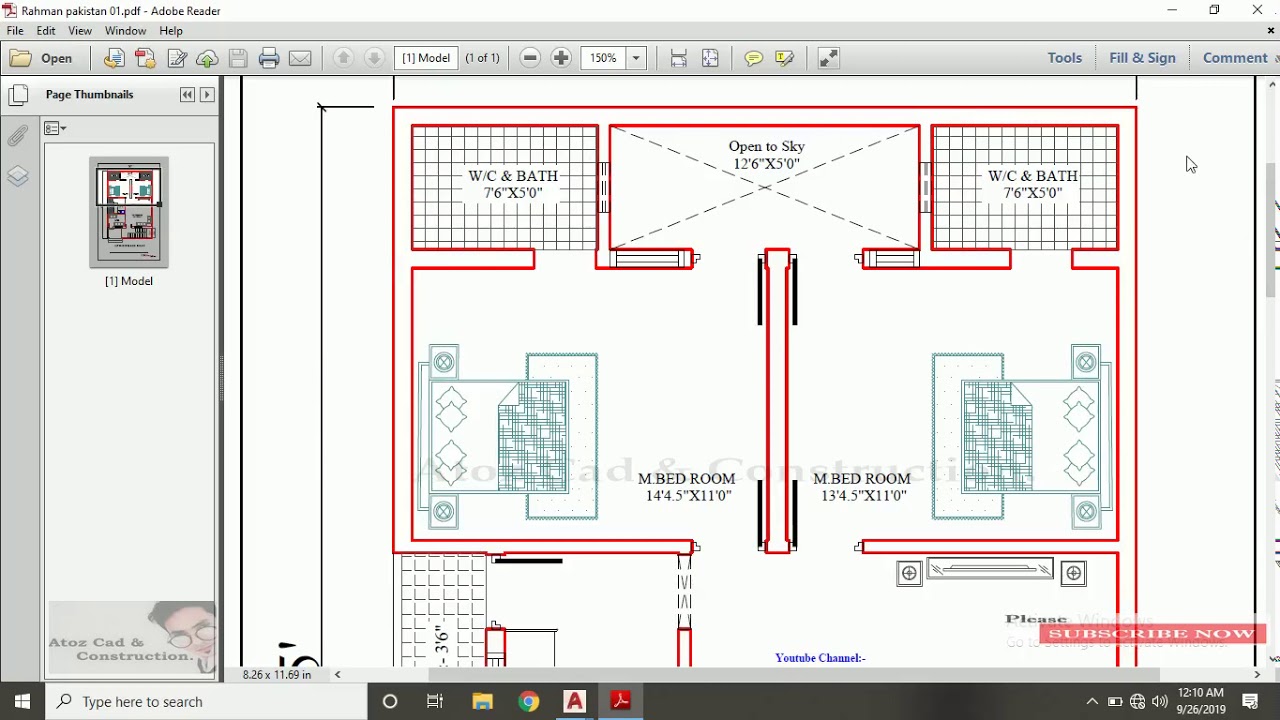Open File Explorer from taskbar
This screenshot has width=1280, height=720.
[x=482, y=702]
